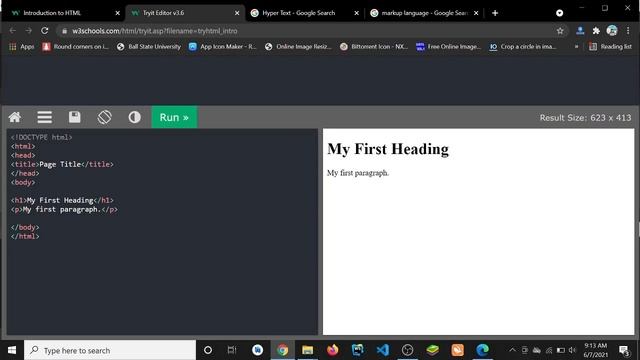Open Chrome three-dot menu
This screenshot has width=640, height=360.
[628, 31]
